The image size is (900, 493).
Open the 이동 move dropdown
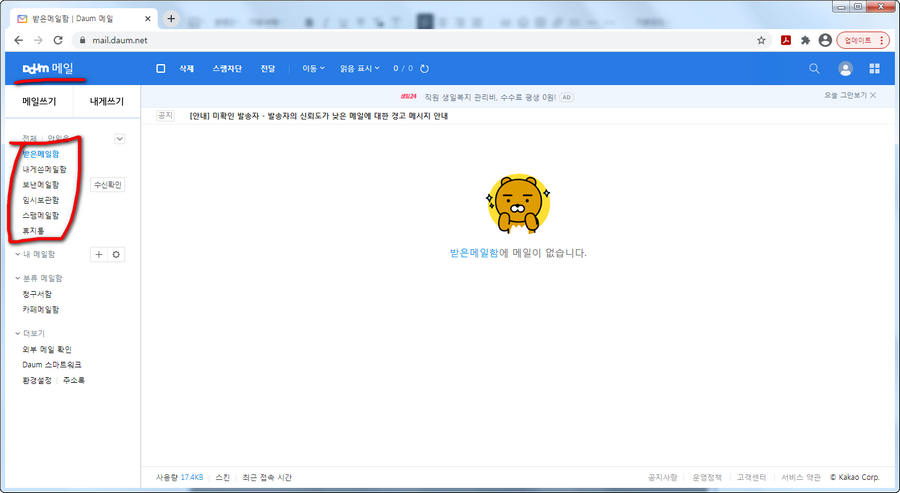(313, 68)
